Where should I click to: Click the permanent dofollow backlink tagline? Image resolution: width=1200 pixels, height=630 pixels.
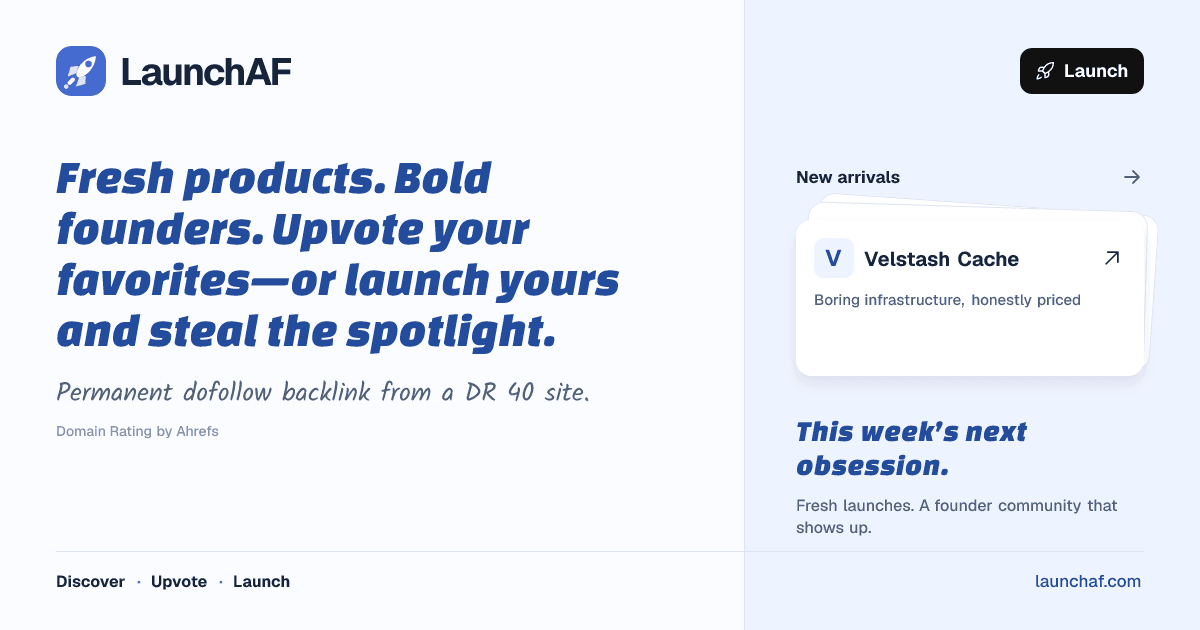[323, 392]
